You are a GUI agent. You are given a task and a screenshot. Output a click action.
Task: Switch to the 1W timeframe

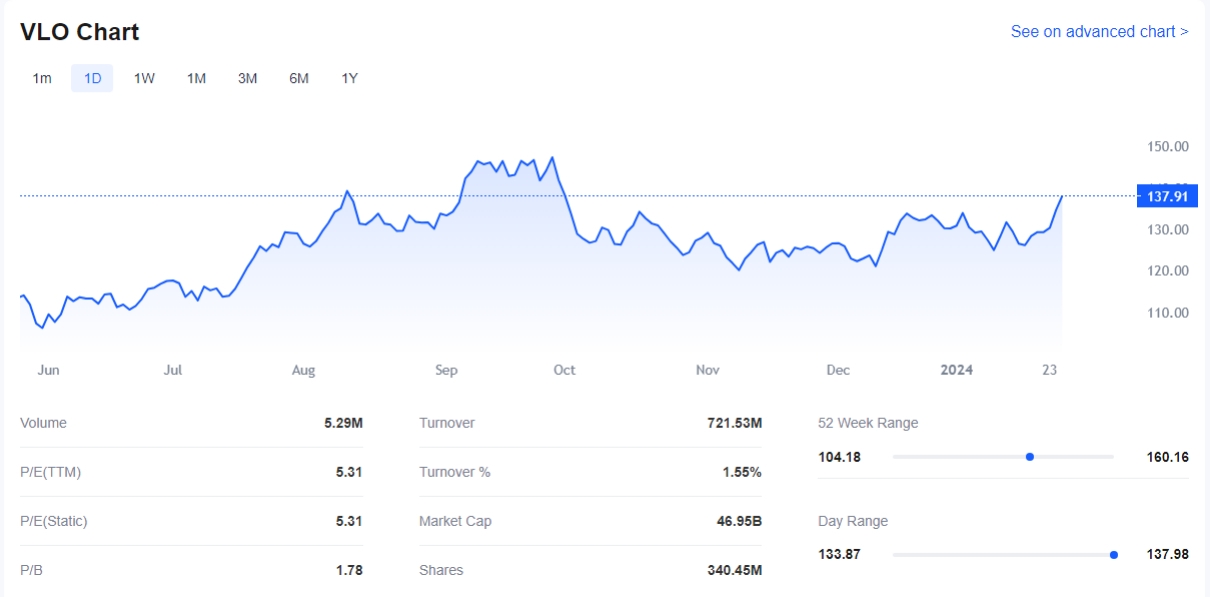[144, 78]
